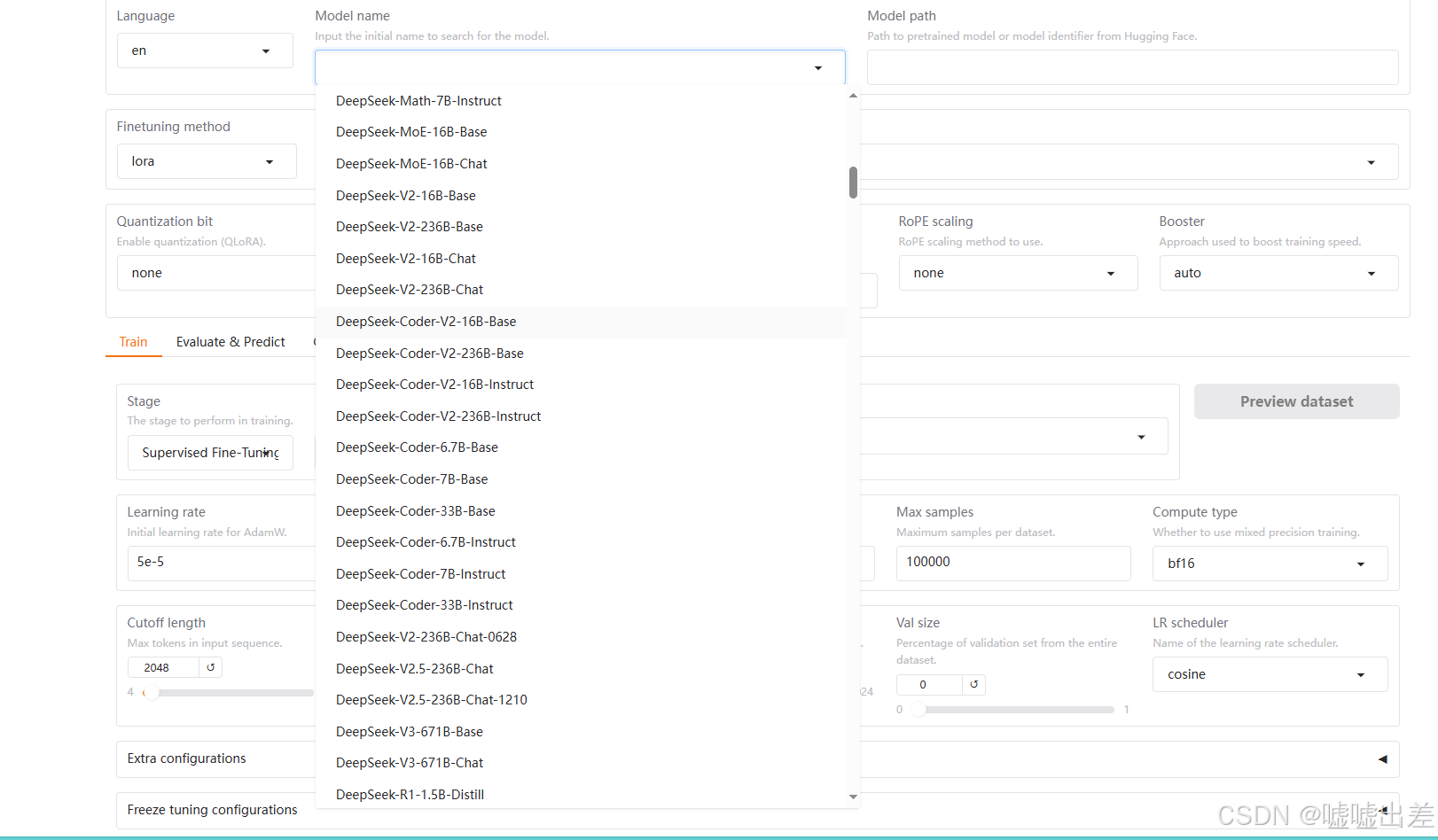
Task: Click the Cutoff length slider handle
Action: tap(152, 692)
